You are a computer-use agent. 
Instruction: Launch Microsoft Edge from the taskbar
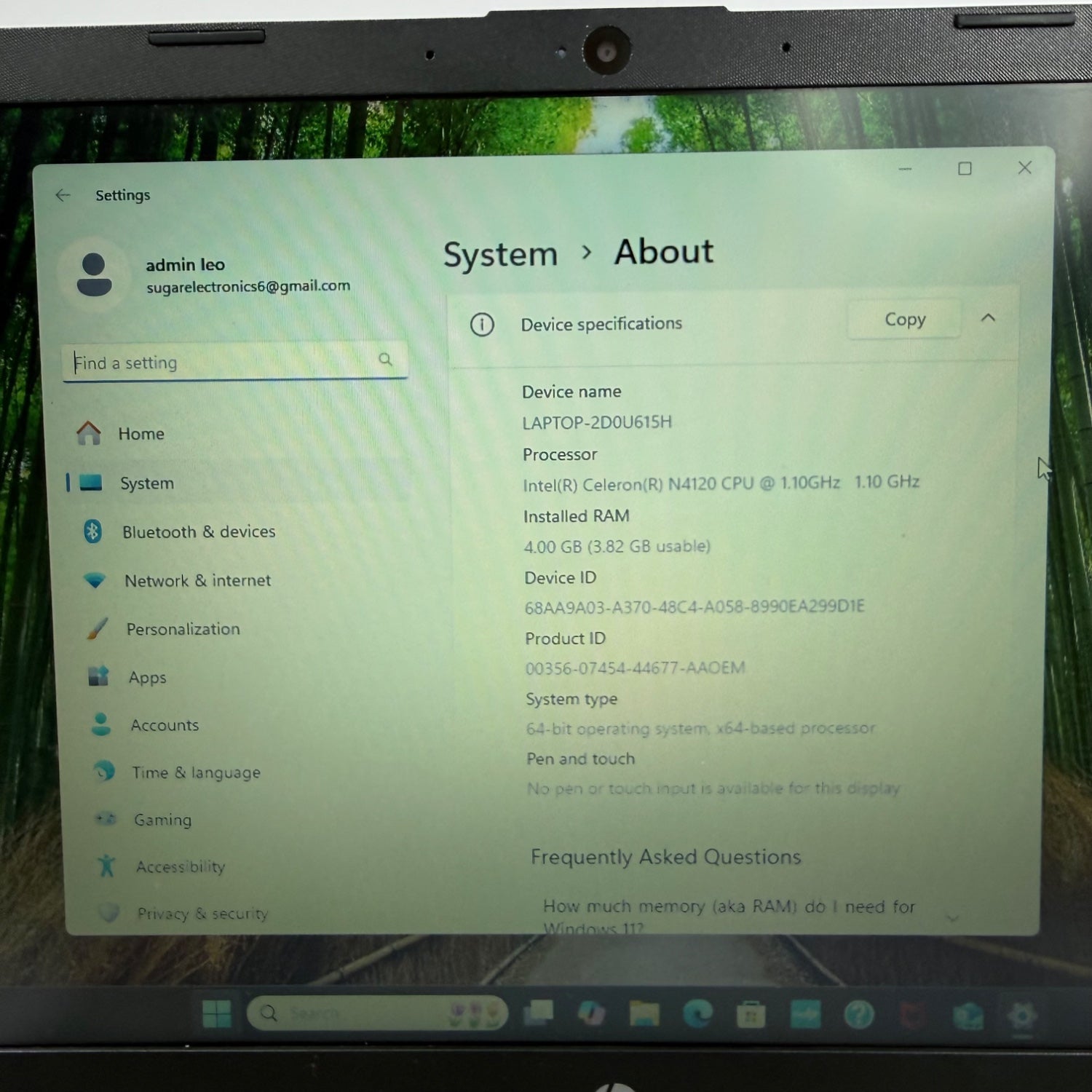point(697,1013)
